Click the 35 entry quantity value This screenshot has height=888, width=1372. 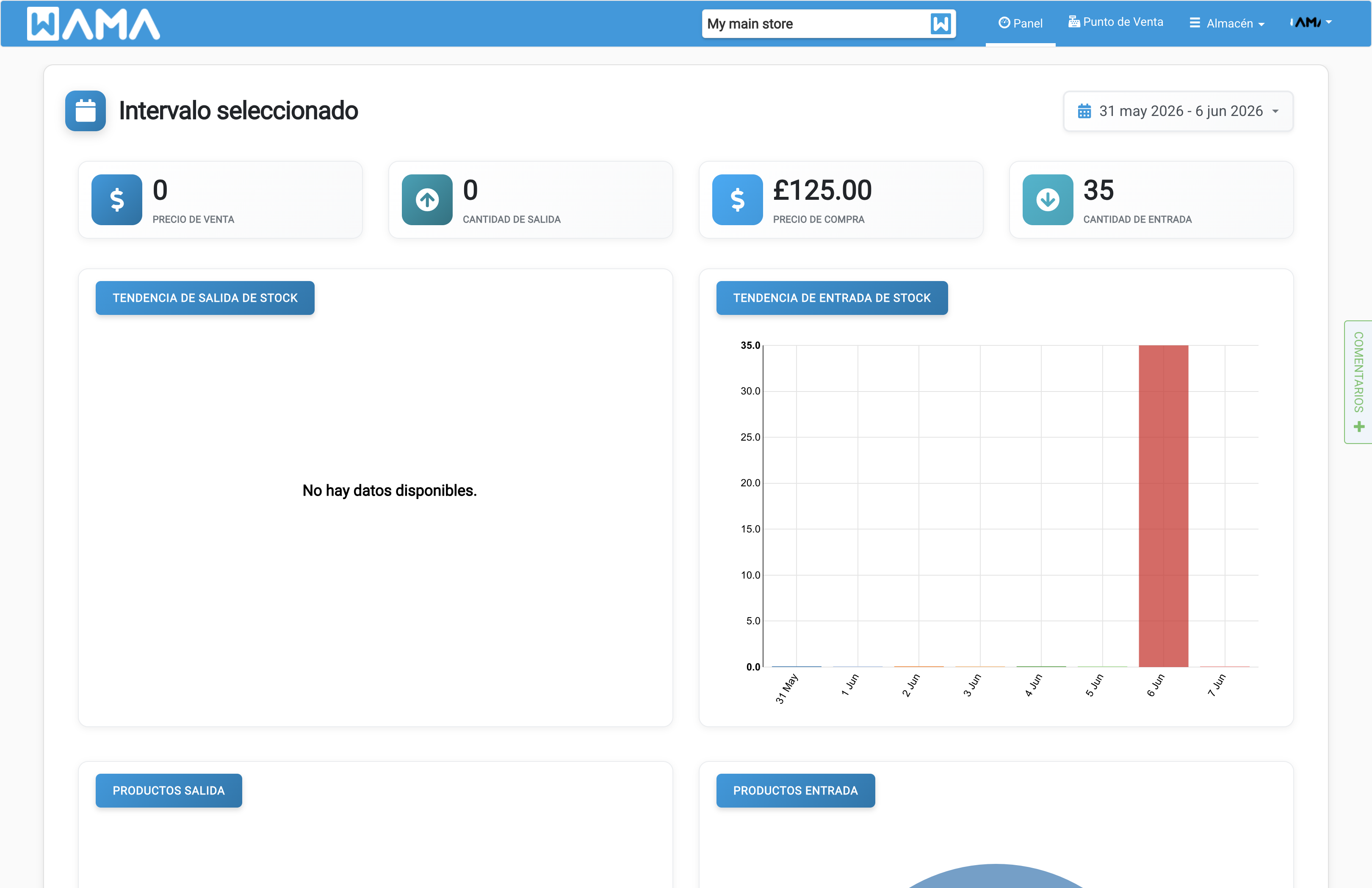1098,190
